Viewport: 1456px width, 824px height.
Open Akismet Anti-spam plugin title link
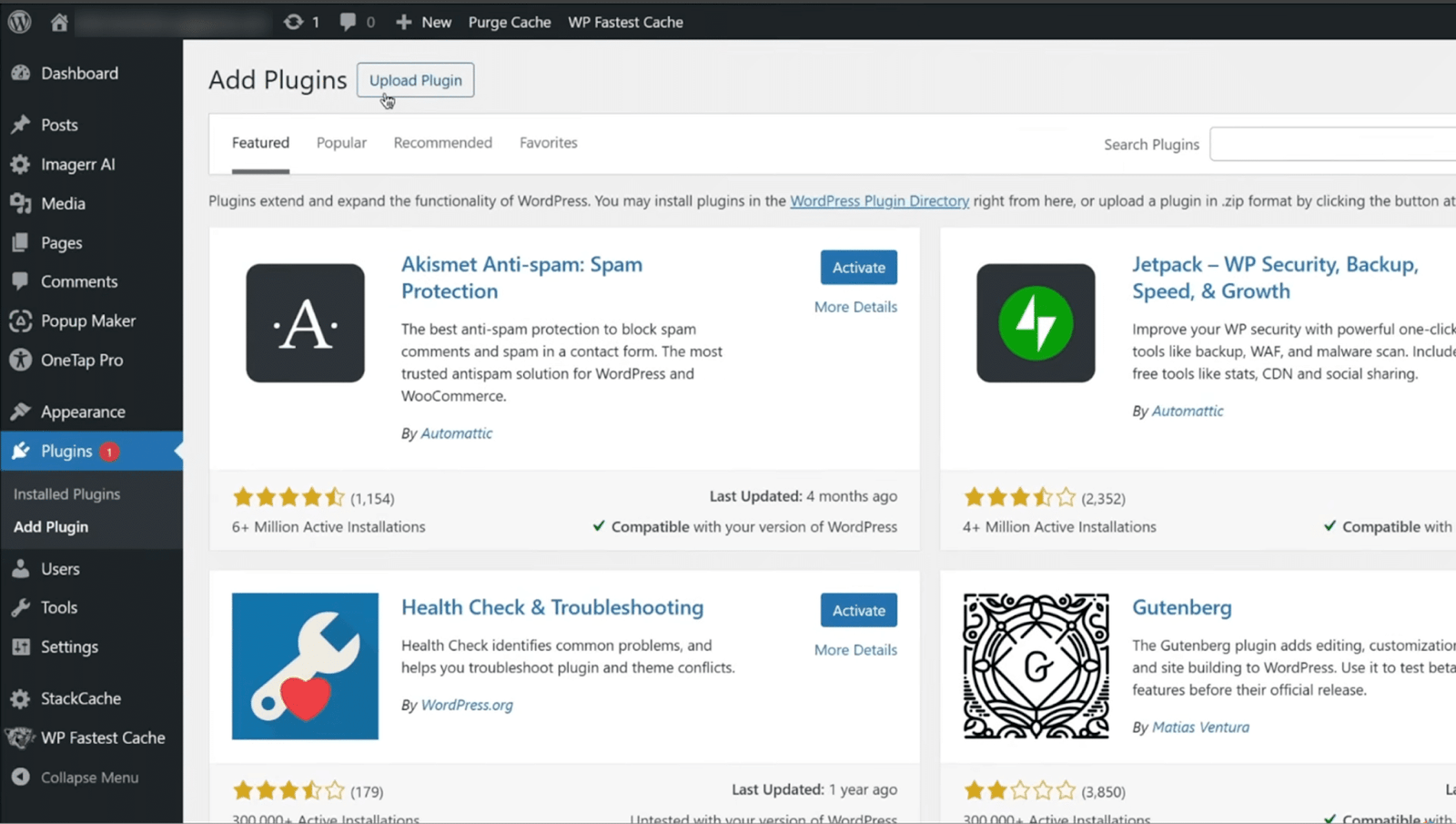(521, 278)
